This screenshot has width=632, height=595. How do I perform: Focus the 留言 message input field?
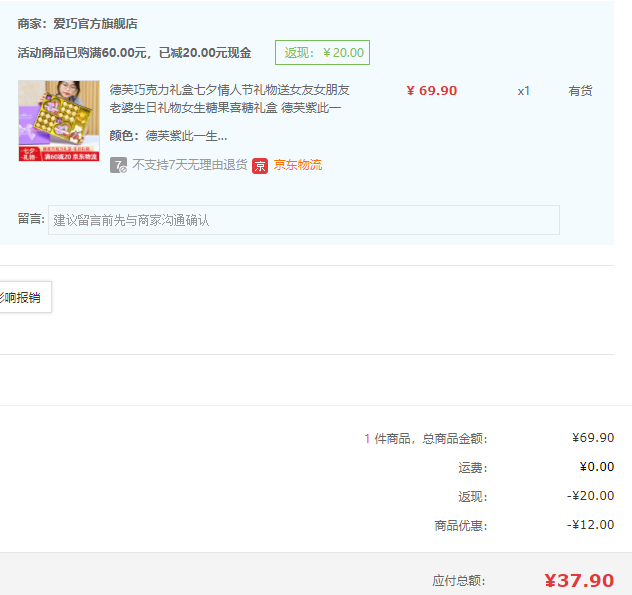point(304,220)
